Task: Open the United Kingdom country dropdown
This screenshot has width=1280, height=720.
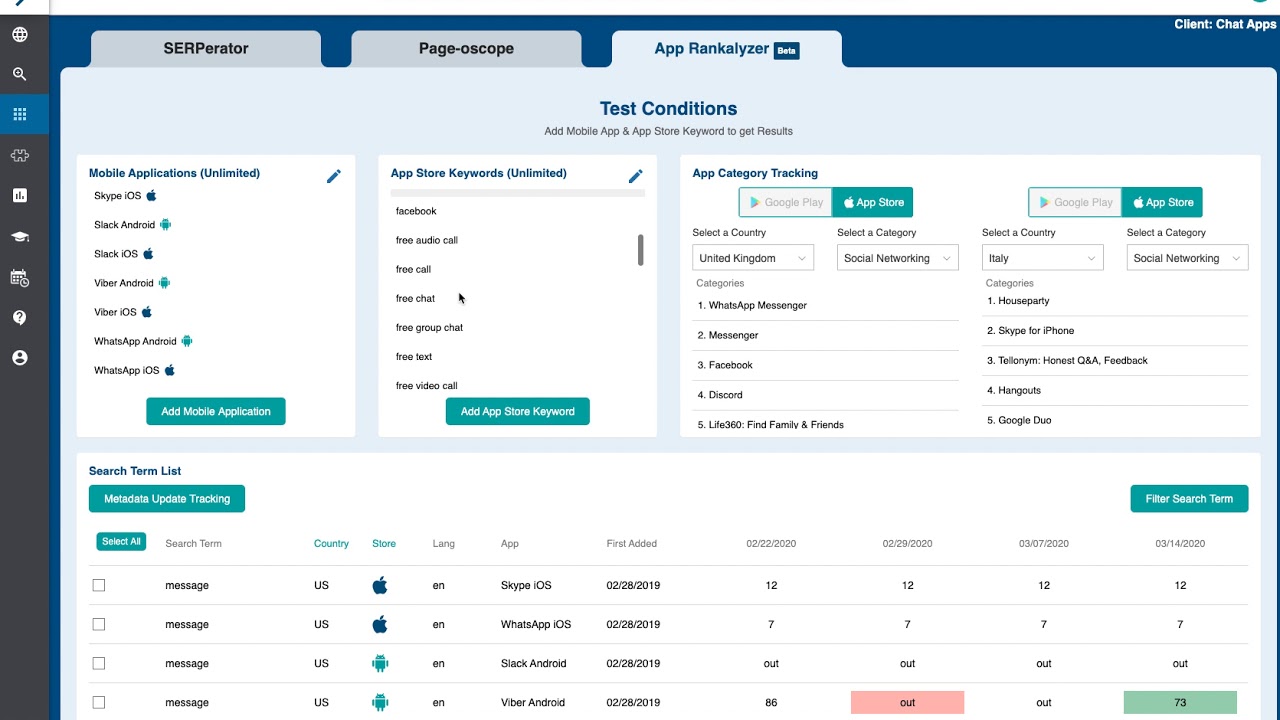Action: [753, 258]
